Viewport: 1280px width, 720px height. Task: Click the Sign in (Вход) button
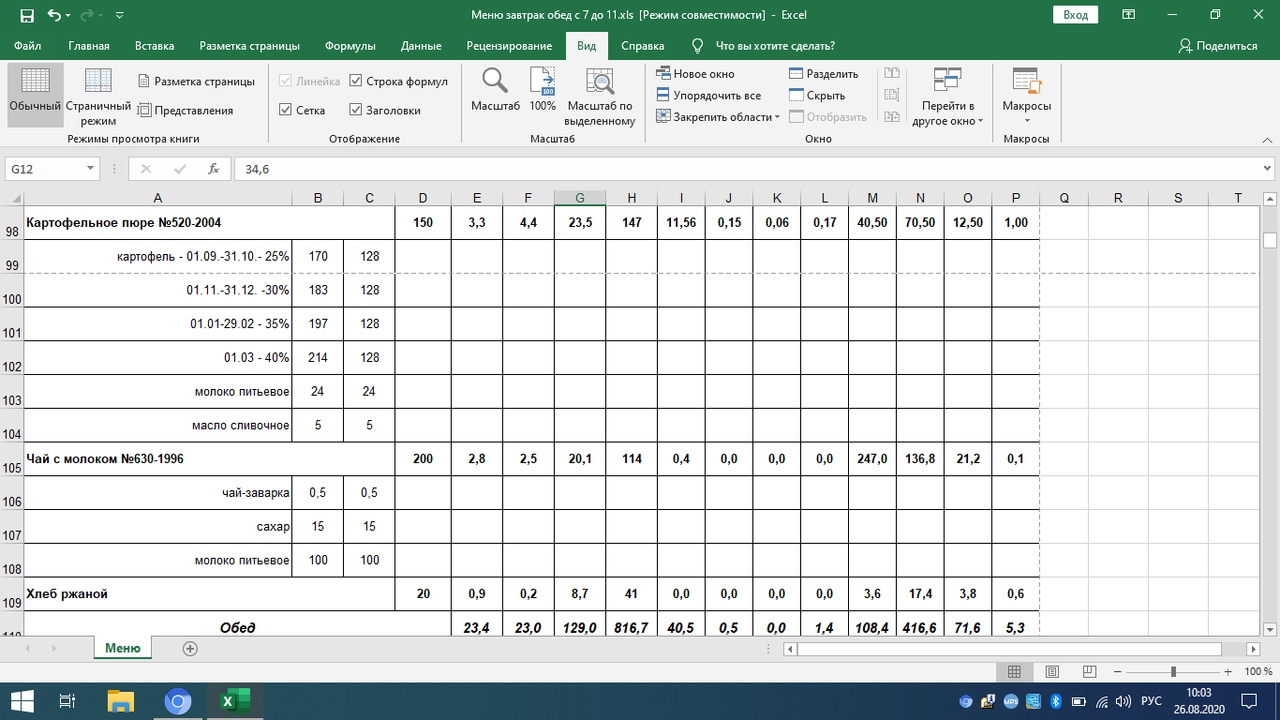tap(1075, 15)
